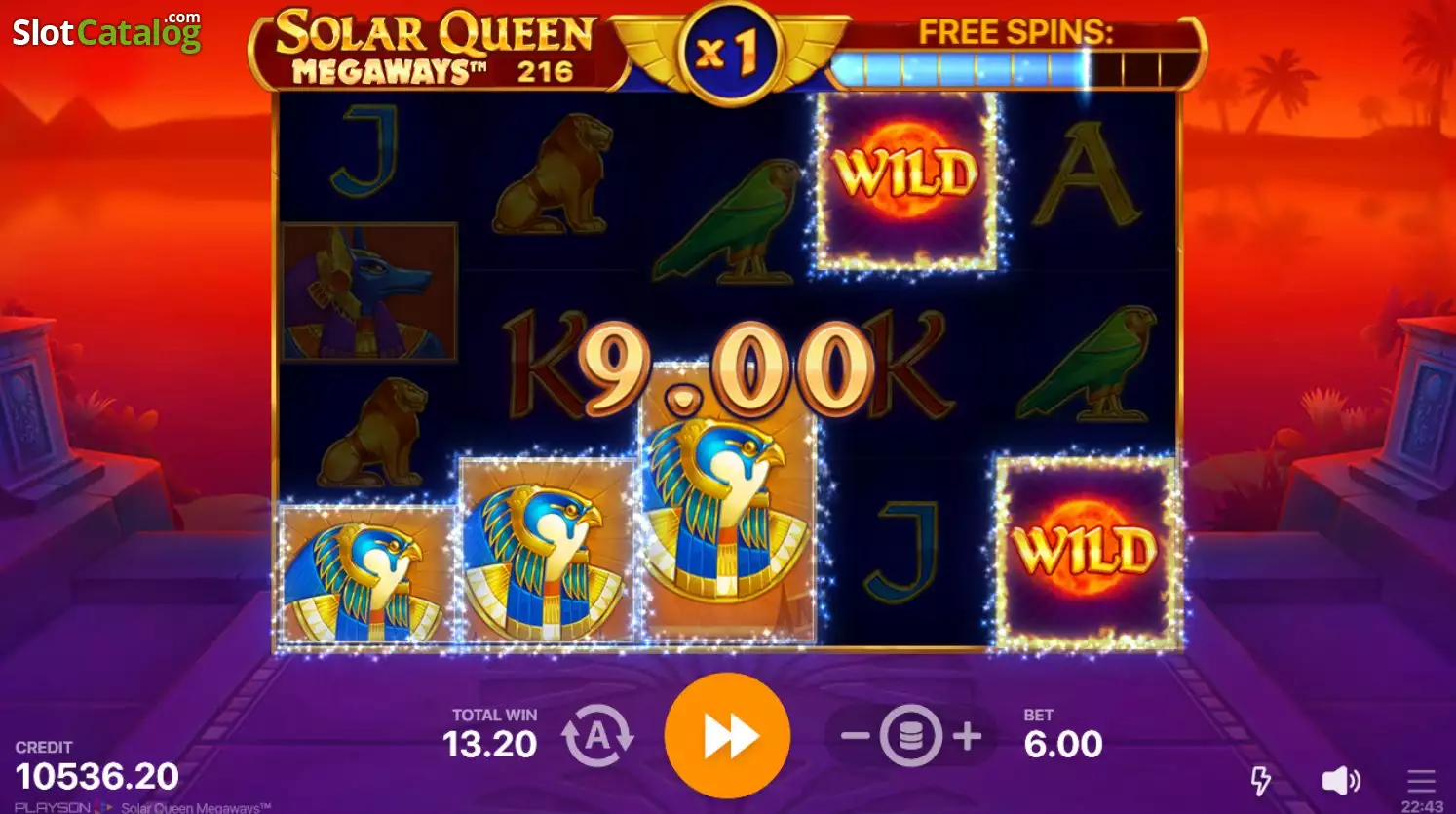Click the SlotCatalog.com logo
Screen dimensions: 1456x814
pyautogui.click(x=106, y=31)
